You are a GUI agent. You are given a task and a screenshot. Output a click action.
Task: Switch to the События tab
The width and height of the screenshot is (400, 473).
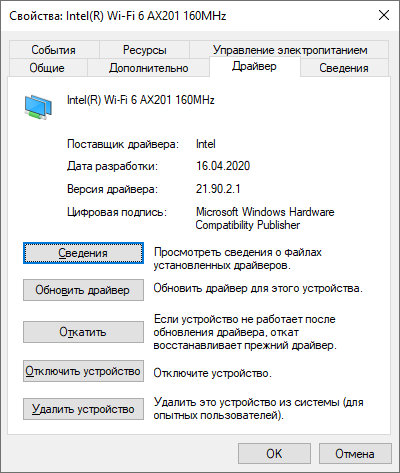coord(54,50)
